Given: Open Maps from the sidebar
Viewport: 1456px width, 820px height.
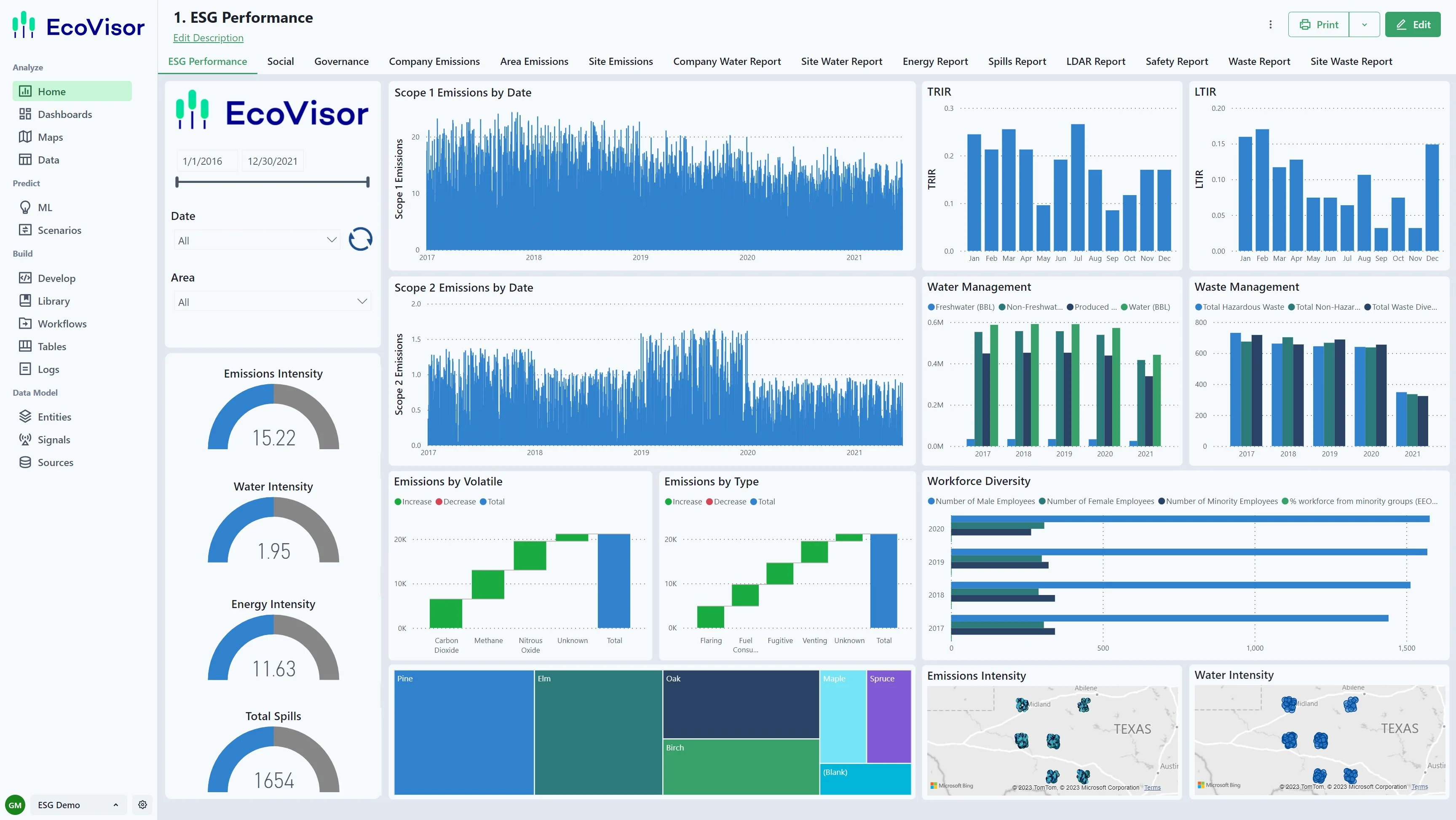Looking at the screenshot, I should pyautogui.click(x=50, y=137).
